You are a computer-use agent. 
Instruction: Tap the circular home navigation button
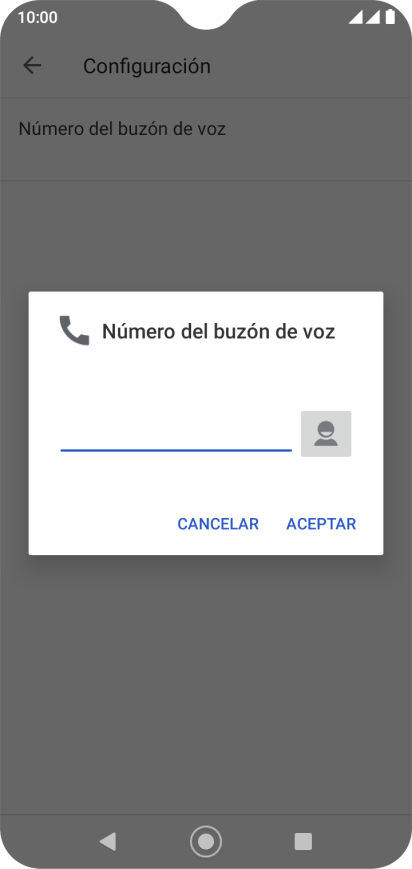click(x=206, y=841)
